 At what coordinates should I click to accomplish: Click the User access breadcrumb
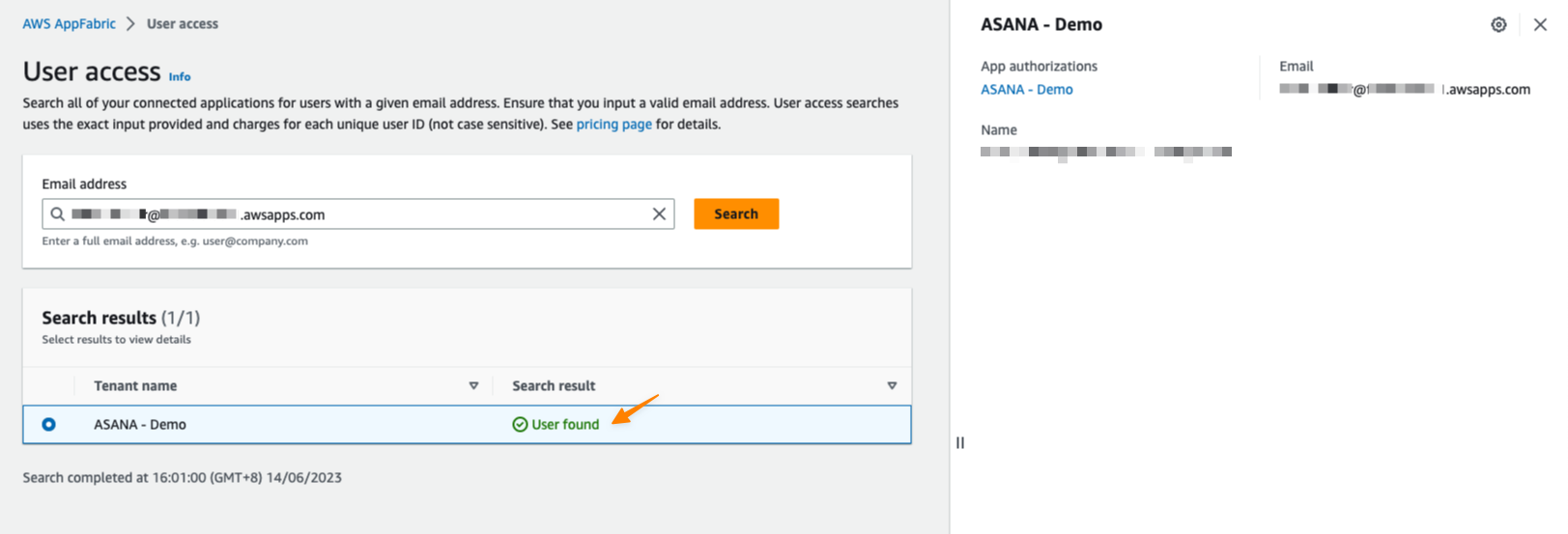[x=182, y=23]
